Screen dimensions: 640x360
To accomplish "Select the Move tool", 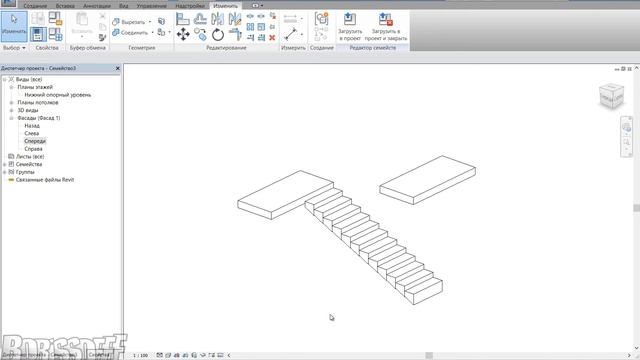I will (x=183, y=35).
